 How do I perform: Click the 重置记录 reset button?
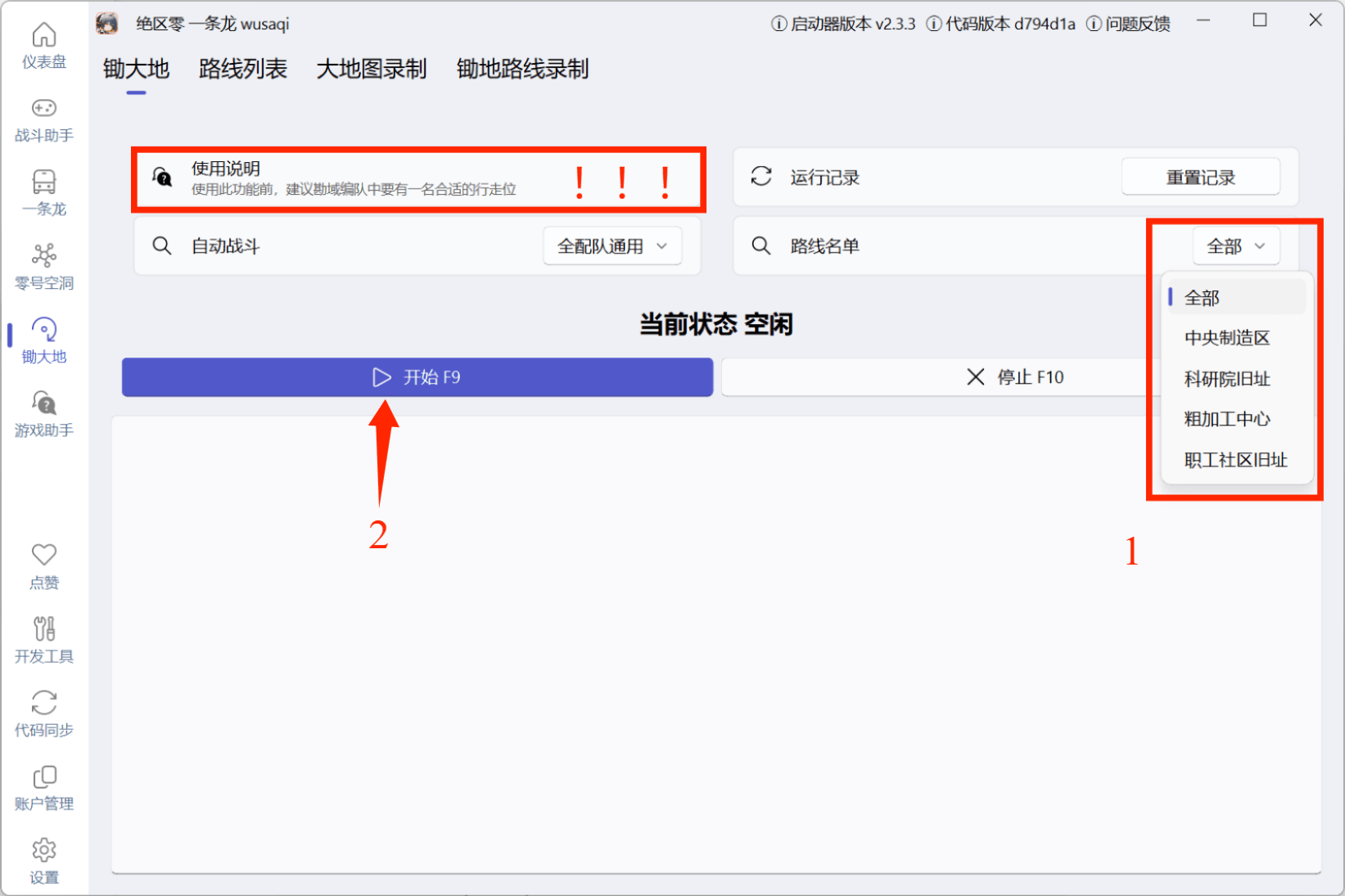point(1200,178)
